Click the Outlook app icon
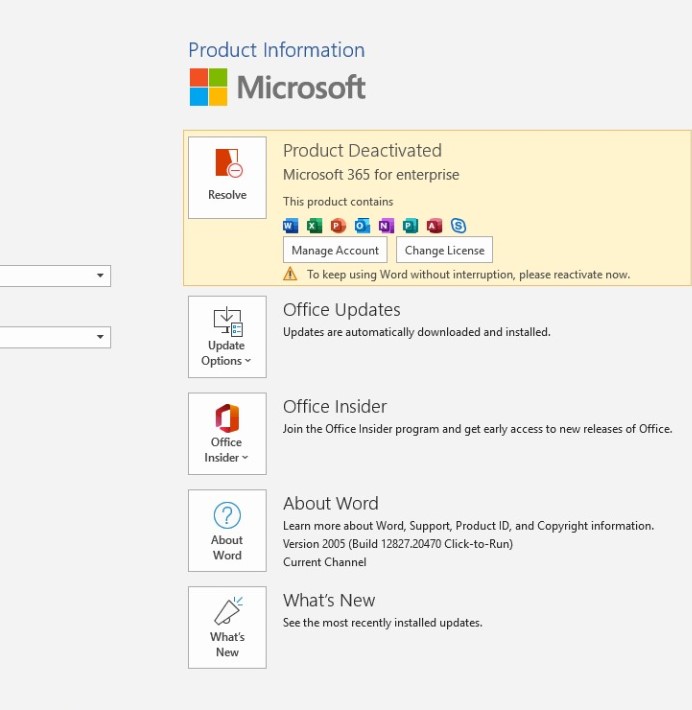692x710 pixels. [x=362, y=225]
